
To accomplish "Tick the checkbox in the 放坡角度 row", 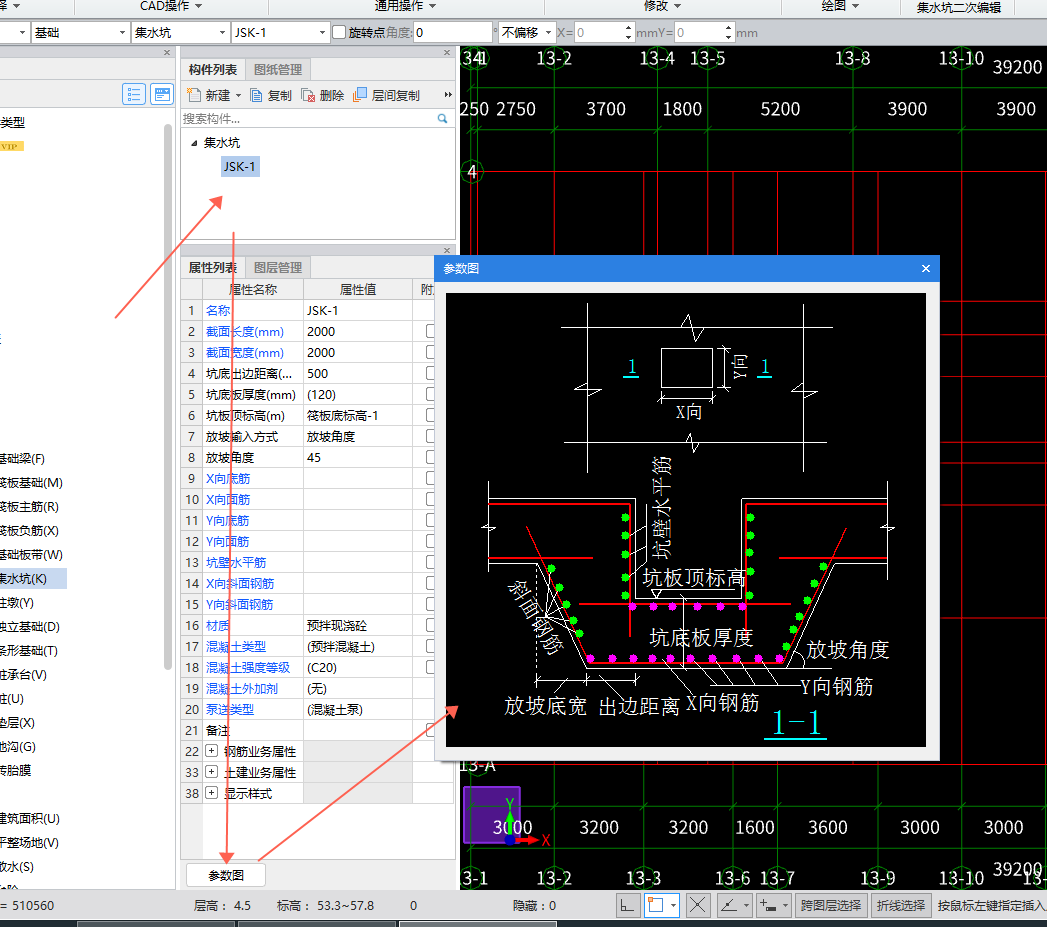I will coord(431,457).
